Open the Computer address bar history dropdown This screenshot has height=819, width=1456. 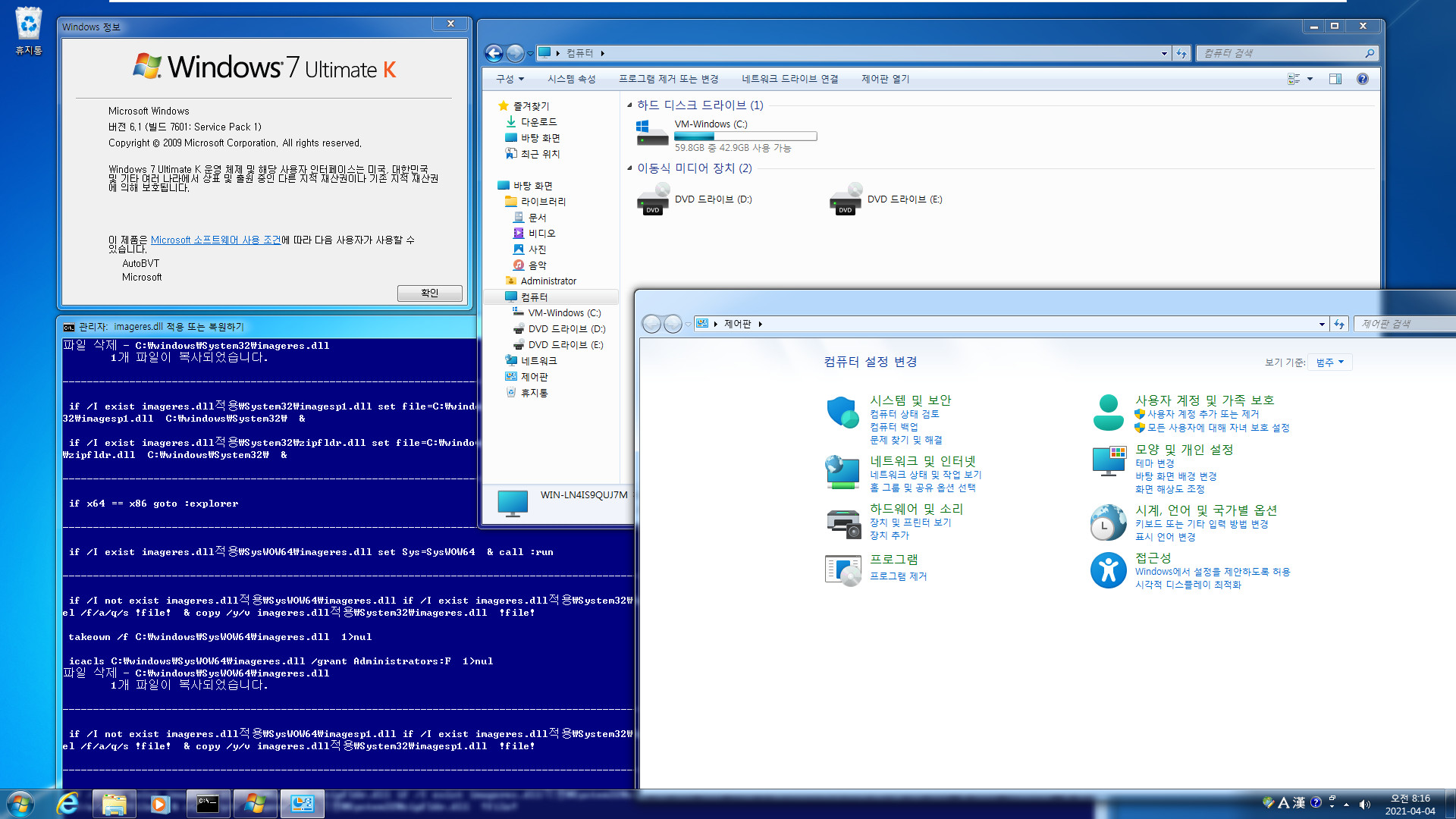coord(1164,53)
